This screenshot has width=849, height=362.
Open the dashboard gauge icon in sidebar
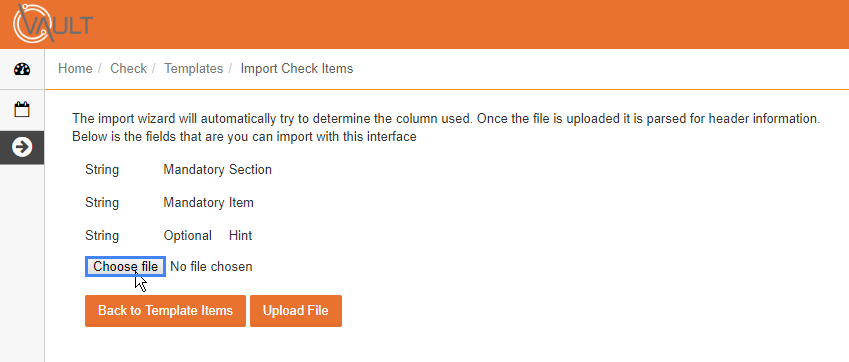click(22, 69)
